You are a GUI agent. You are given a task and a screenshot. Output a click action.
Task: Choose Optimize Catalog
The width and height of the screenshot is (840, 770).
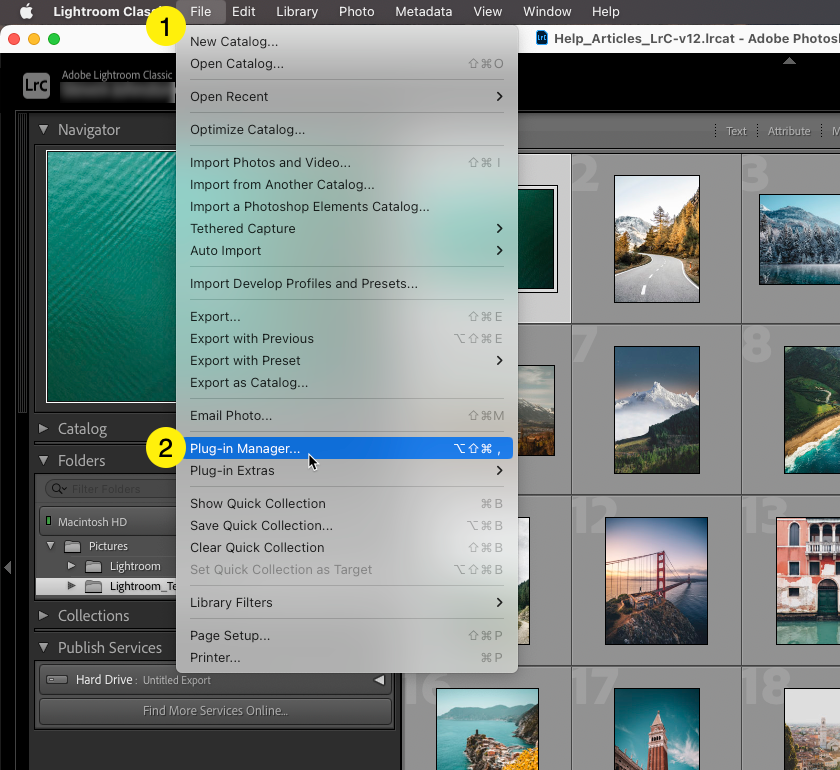pos(347,129)
